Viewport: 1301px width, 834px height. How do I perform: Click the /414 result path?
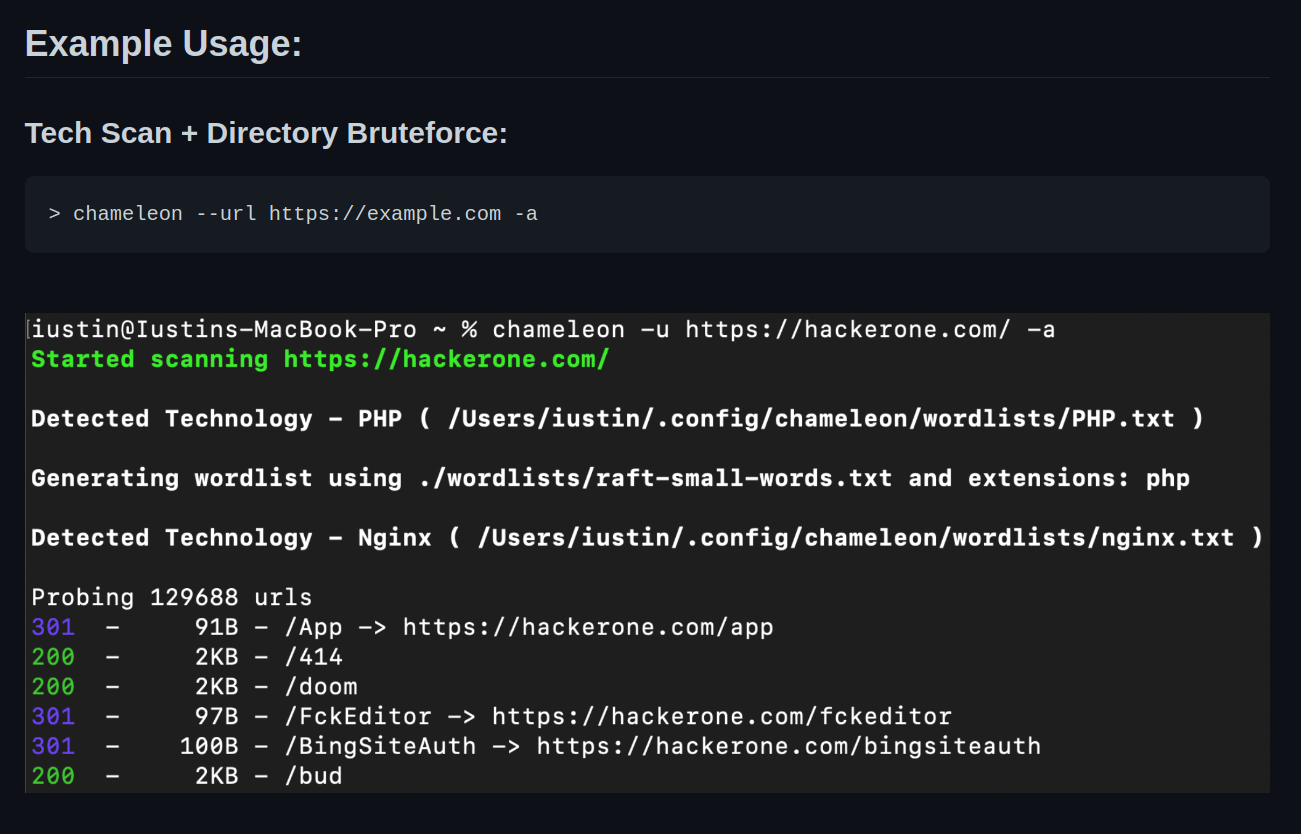pos(313,657)
